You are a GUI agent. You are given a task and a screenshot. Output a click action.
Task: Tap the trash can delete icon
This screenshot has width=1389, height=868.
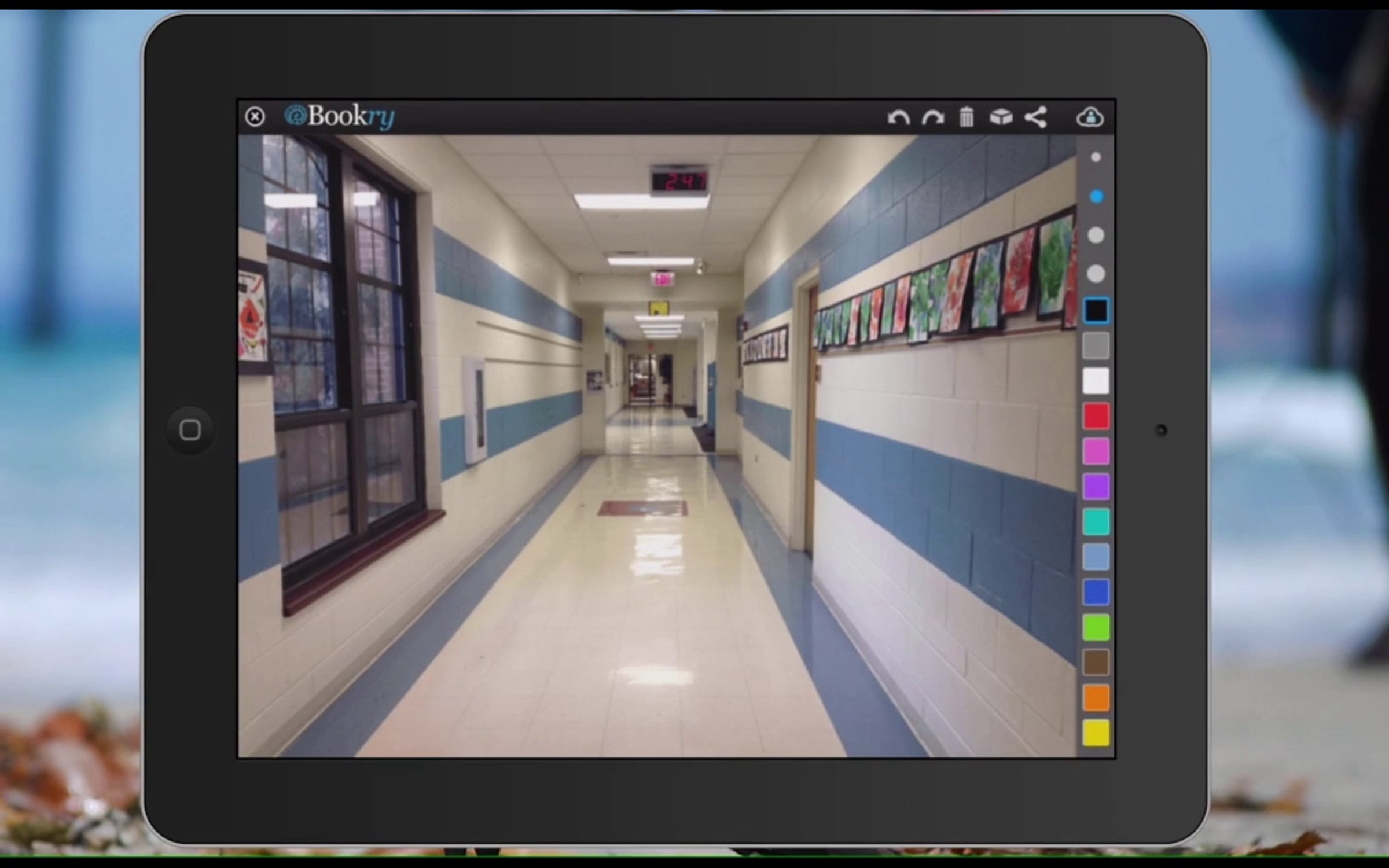click(x=967, y=117)
